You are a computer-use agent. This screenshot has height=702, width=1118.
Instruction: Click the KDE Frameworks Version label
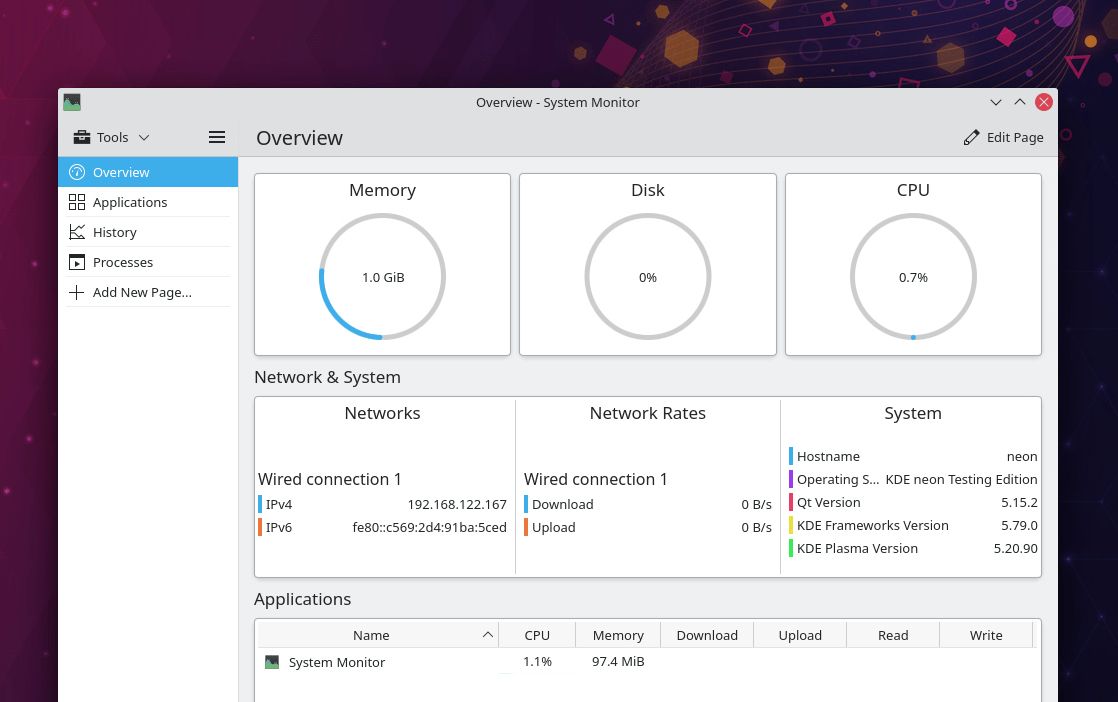click(x=873, y=525)
